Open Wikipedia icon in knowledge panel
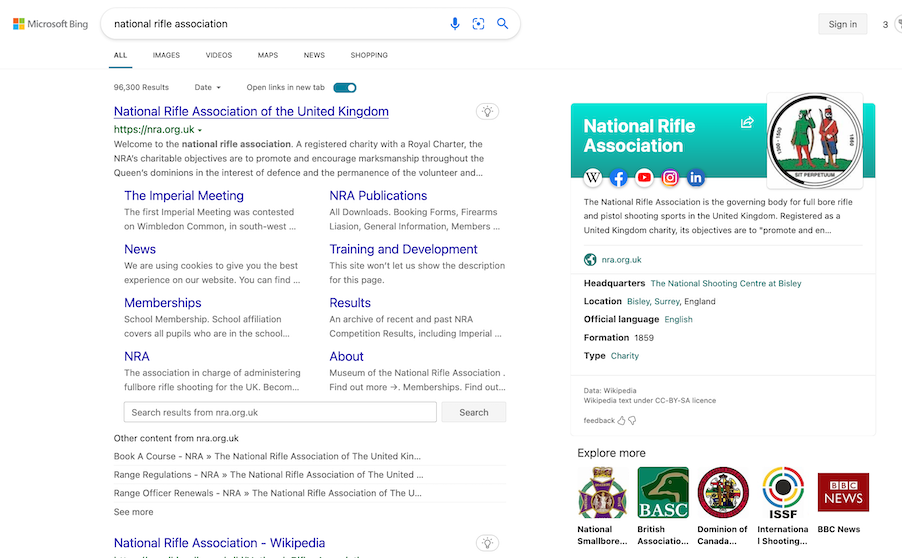The height and width of the screenshot is (558, 902). click(x=593, y=178)
